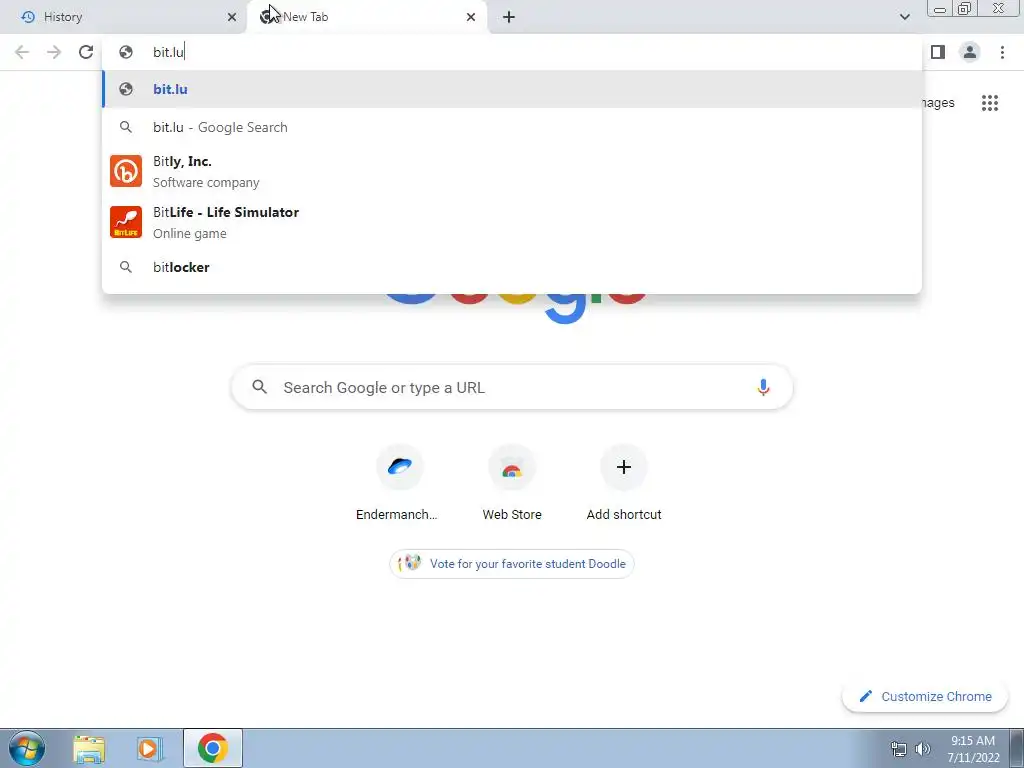The width and height of the screenshot is (1024, 768).
Task: Open the Google apps grid
Action: coord(990,103)
